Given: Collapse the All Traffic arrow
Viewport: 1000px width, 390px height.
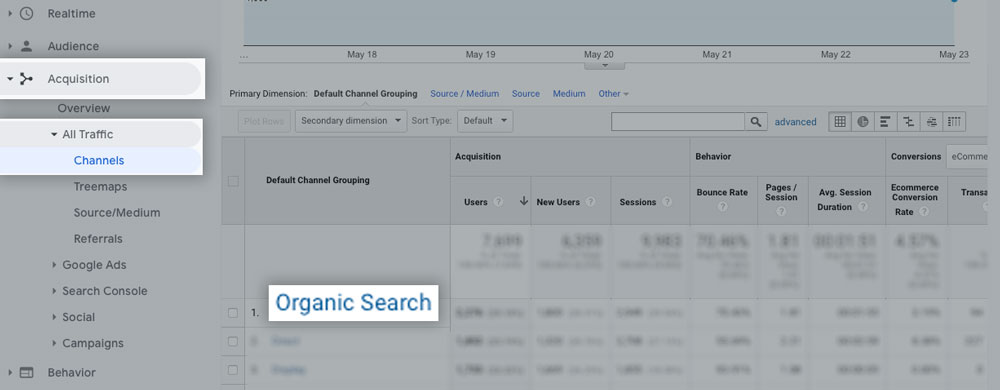Looking at the screenshot, I should 54,134.
